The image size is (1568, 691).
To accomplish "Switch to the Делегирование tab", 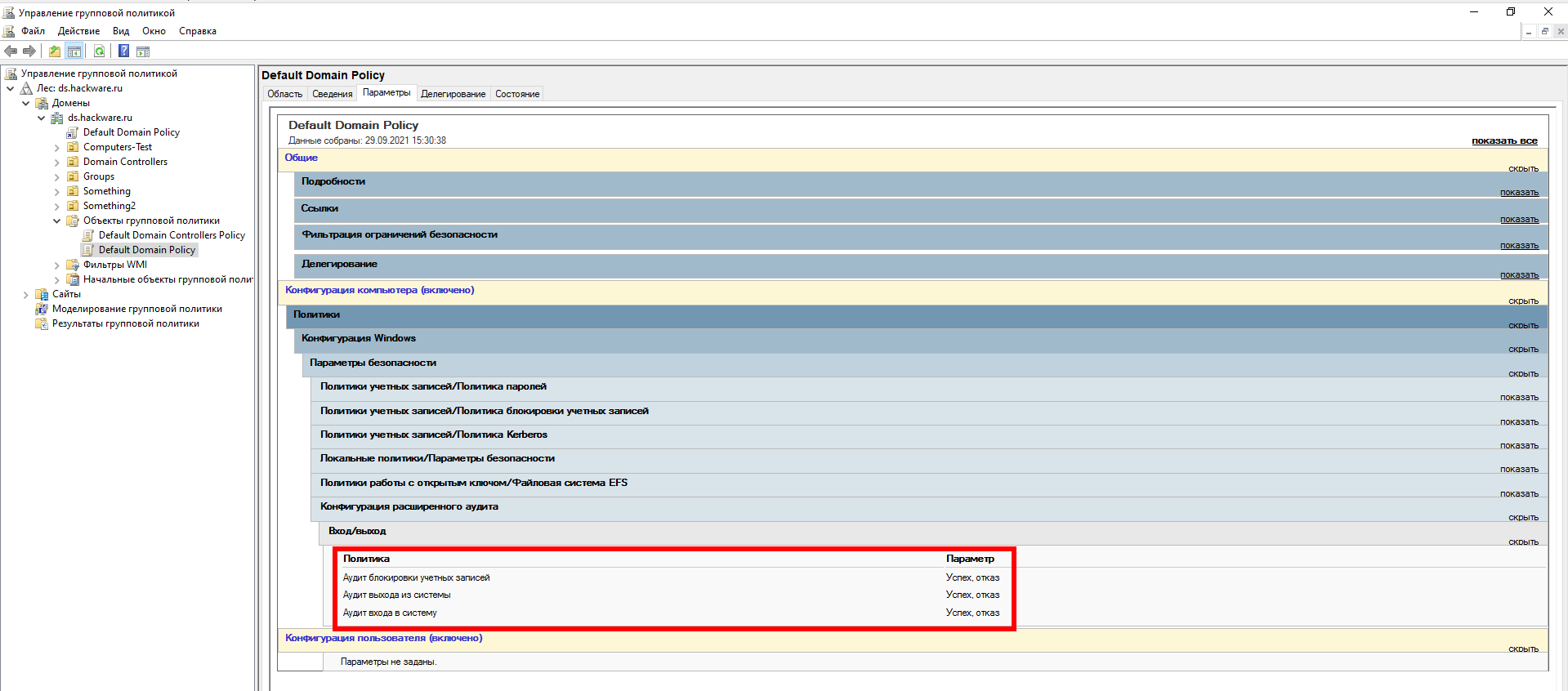I will point(453,94).
